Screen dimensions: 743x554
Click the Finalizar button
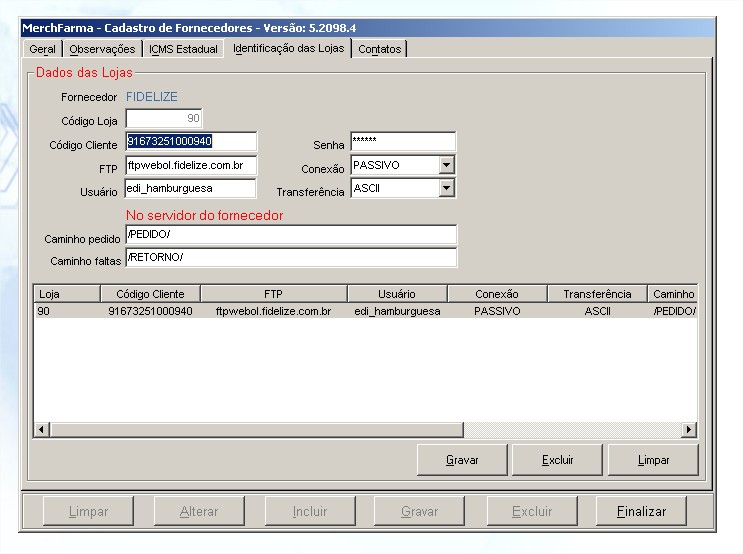[x=641, y=511]
